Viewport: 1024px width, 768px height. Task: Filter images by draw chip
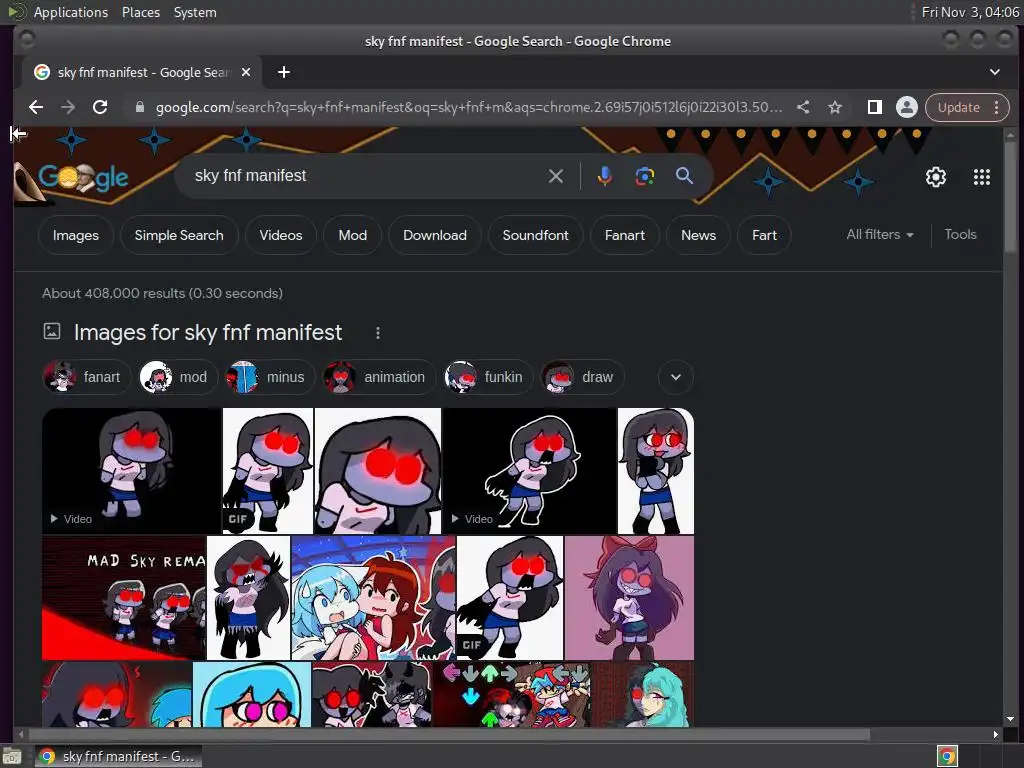pyautogui.click(x=582, y=377)
